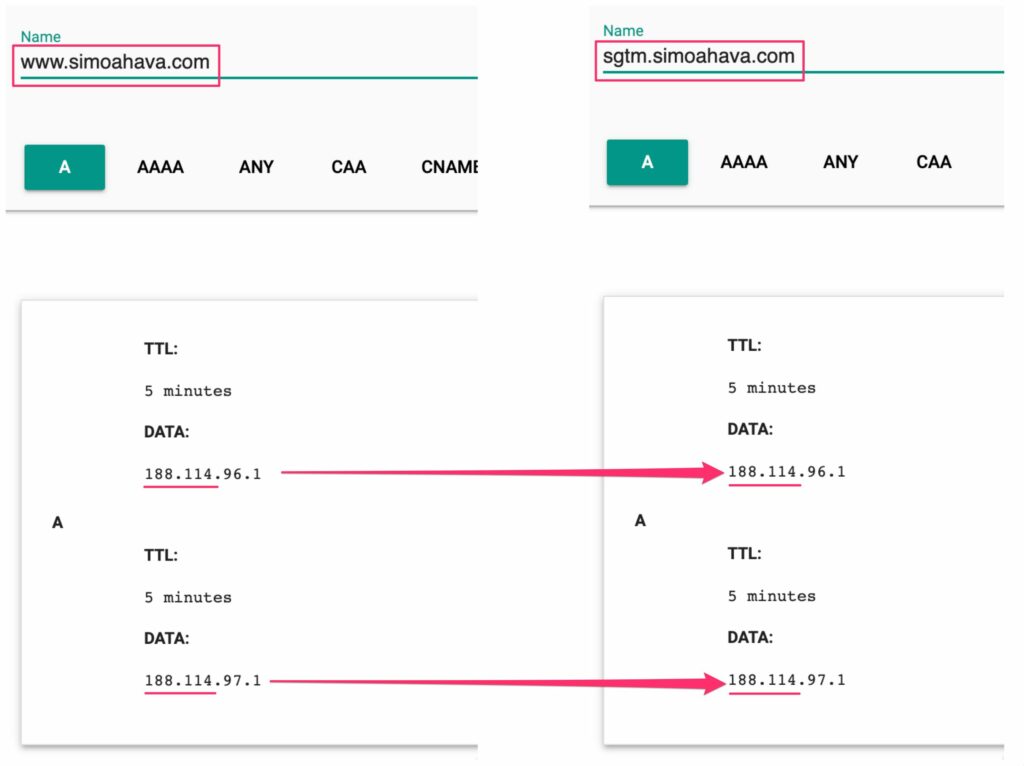Select CAA record type in www.simoahava.com lookup

pyautogui.click(x=349, y=167)
